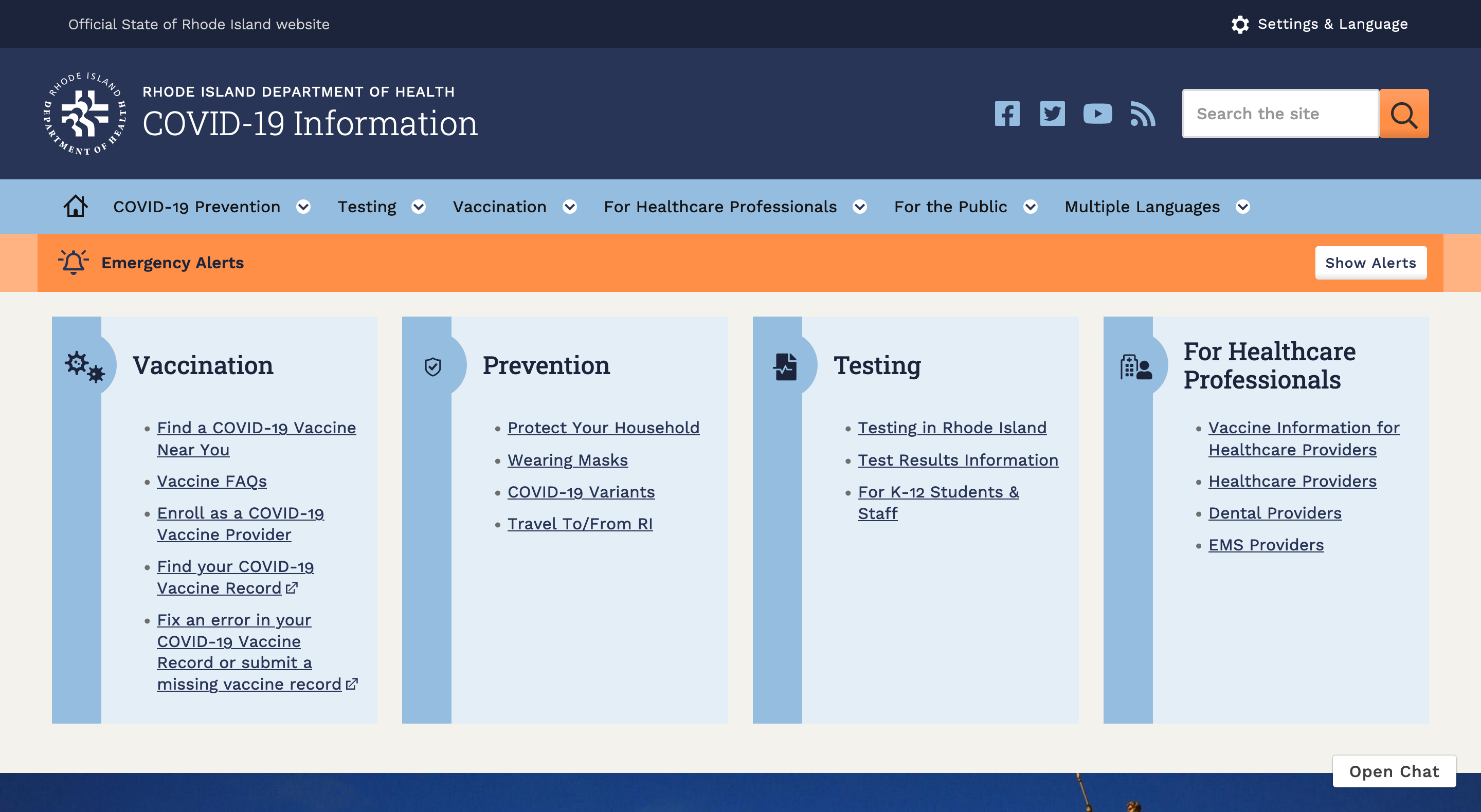Focus the Search the site field

pos(1280,114)
